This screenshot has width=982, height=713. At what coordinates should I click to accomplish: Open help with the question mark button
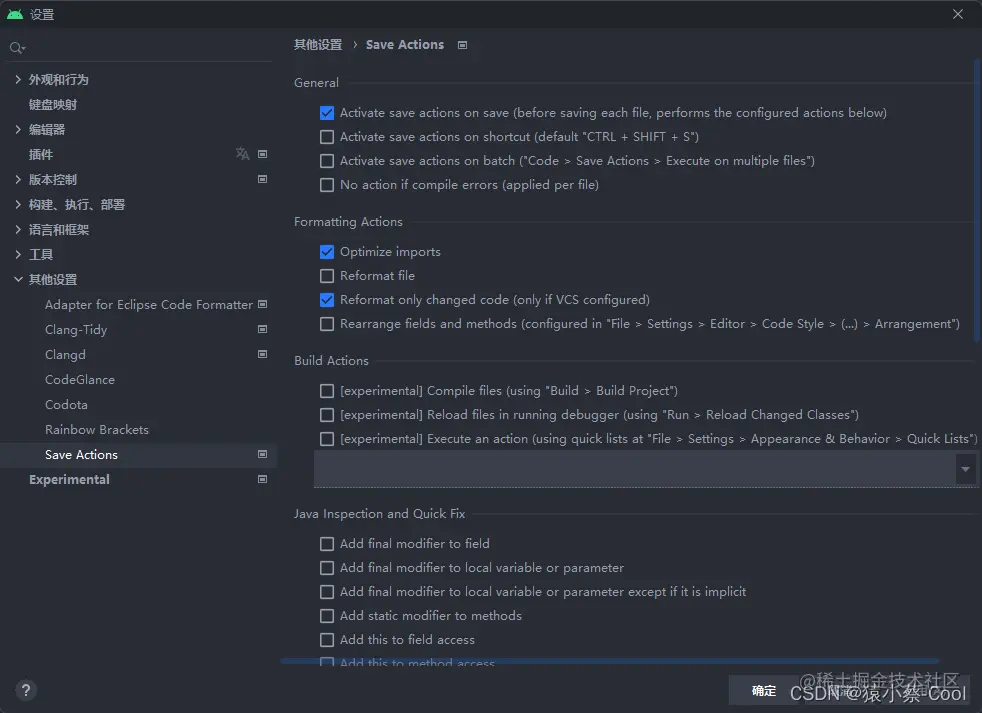[x=26, y=690]
